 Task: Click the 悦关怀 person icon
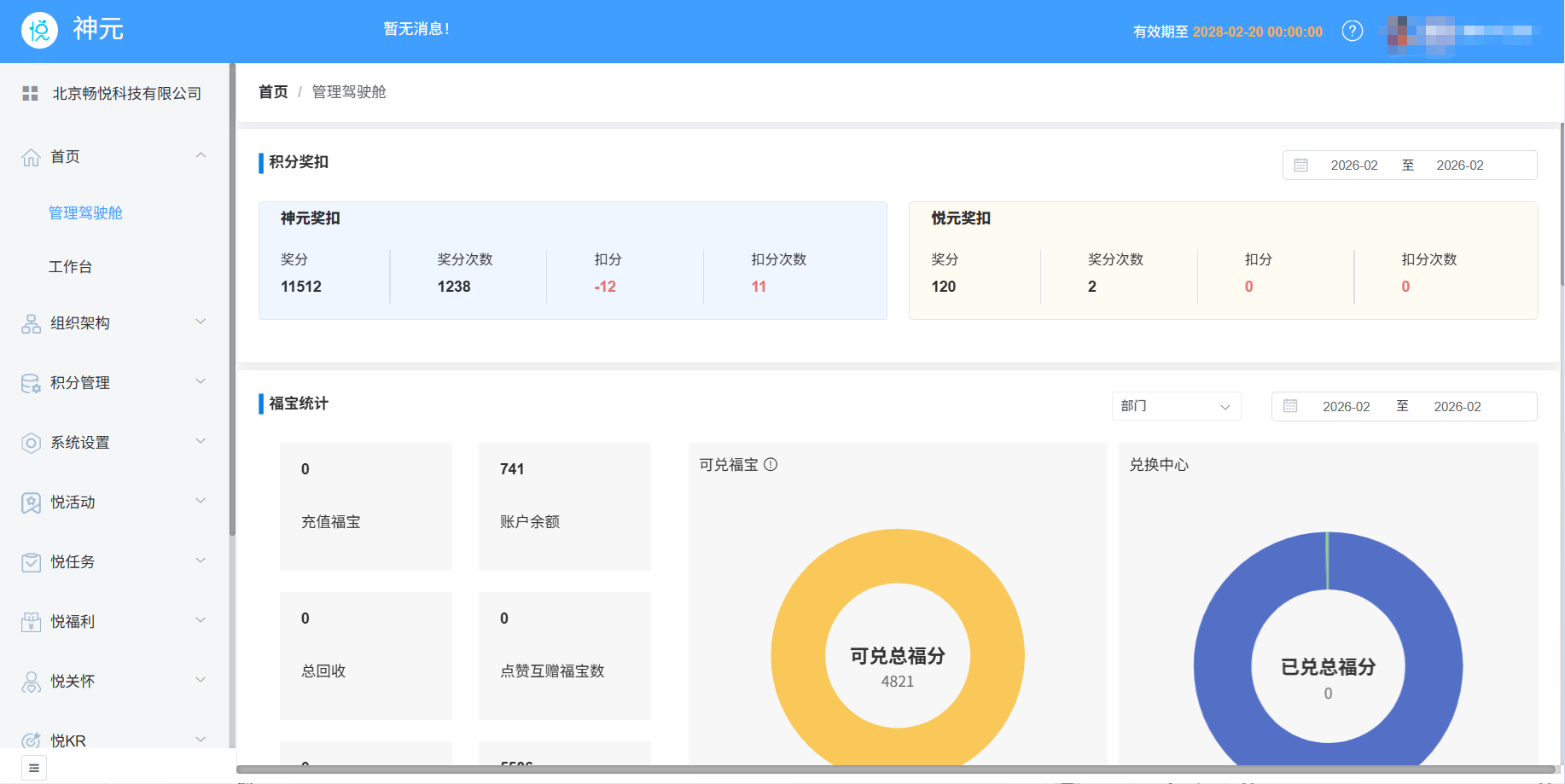(x=31, y=681)
